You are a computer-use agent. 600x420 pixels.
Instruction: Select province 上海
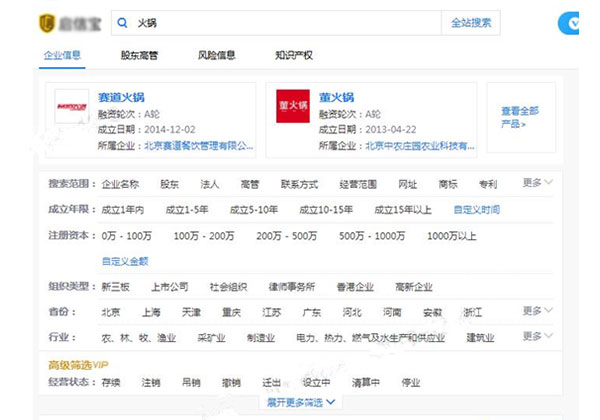(x=151, y=313)
